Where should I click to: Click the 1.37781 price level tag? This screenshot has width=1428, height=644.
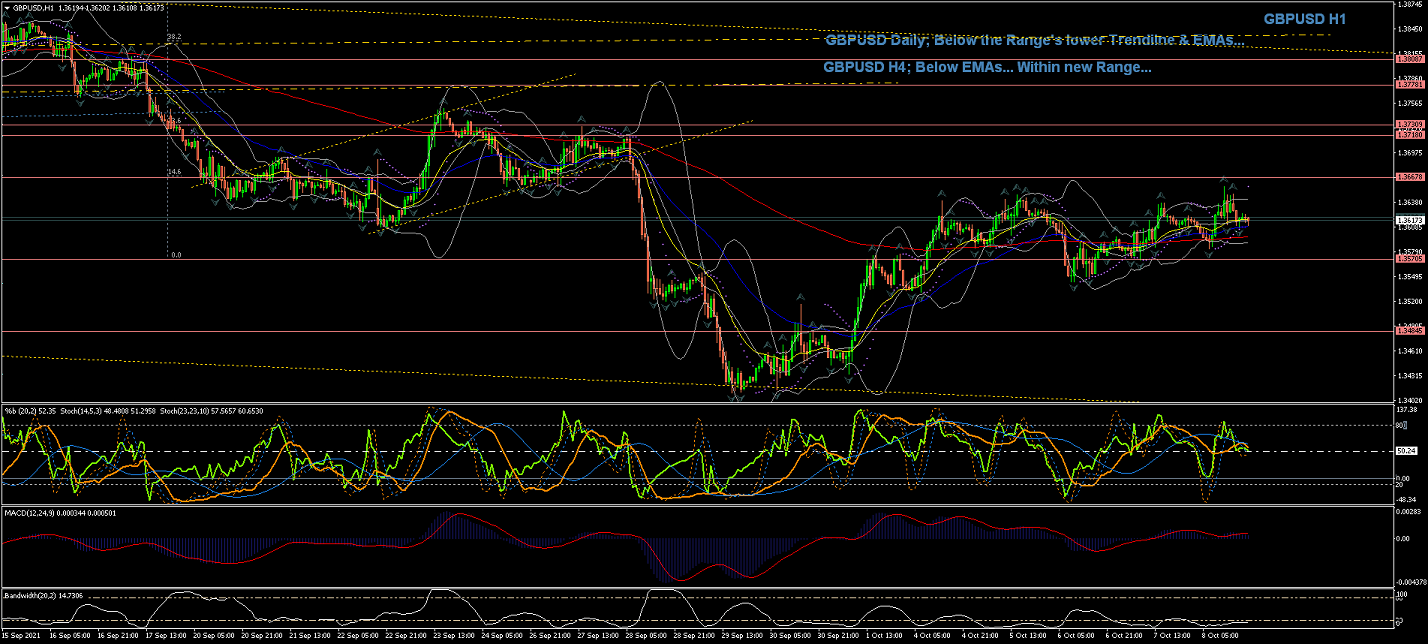pyautogui.click(x=1410, y=86)
